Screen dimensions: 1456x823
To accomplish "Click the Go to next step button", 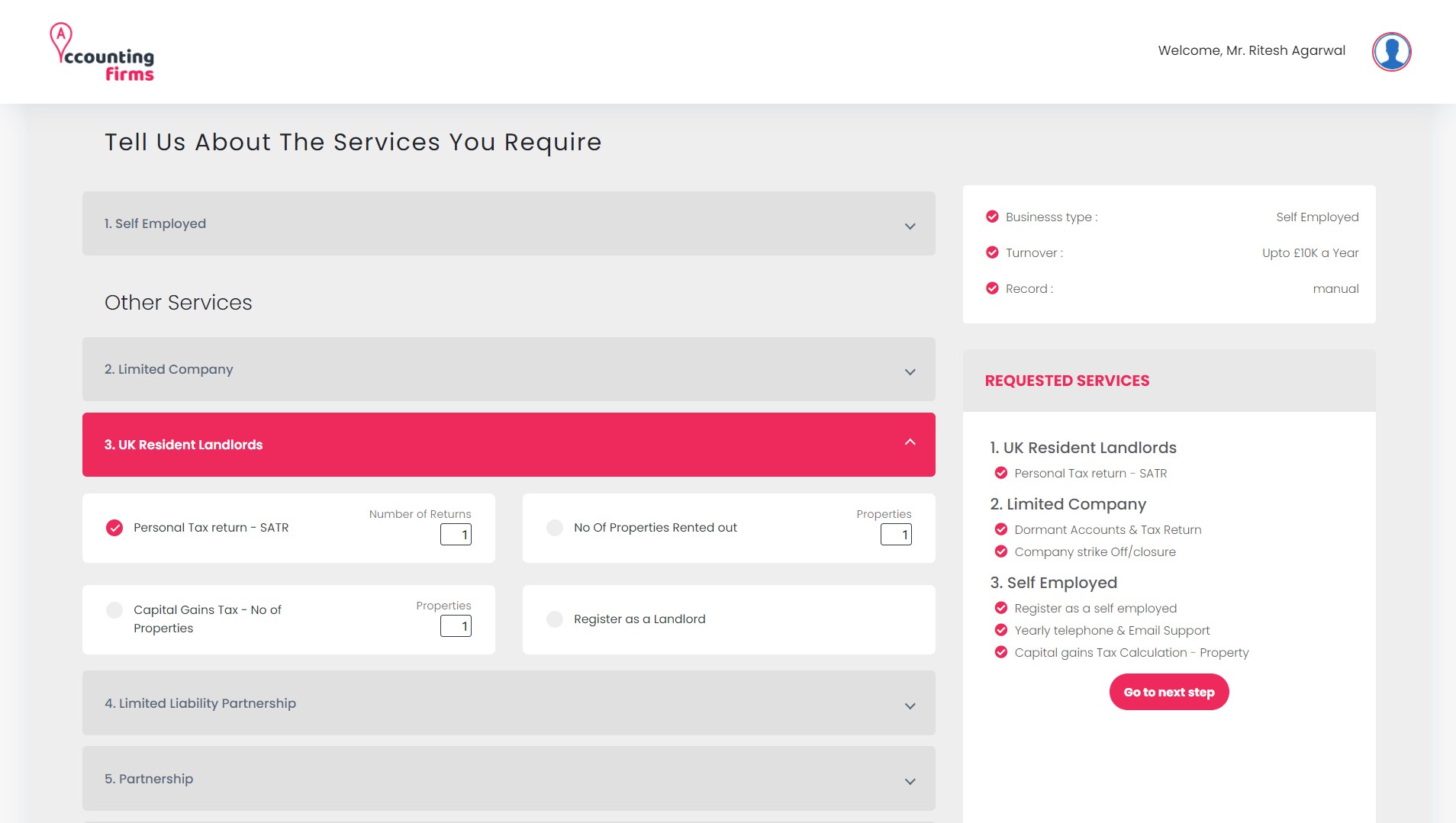I will coord(1169,692).
